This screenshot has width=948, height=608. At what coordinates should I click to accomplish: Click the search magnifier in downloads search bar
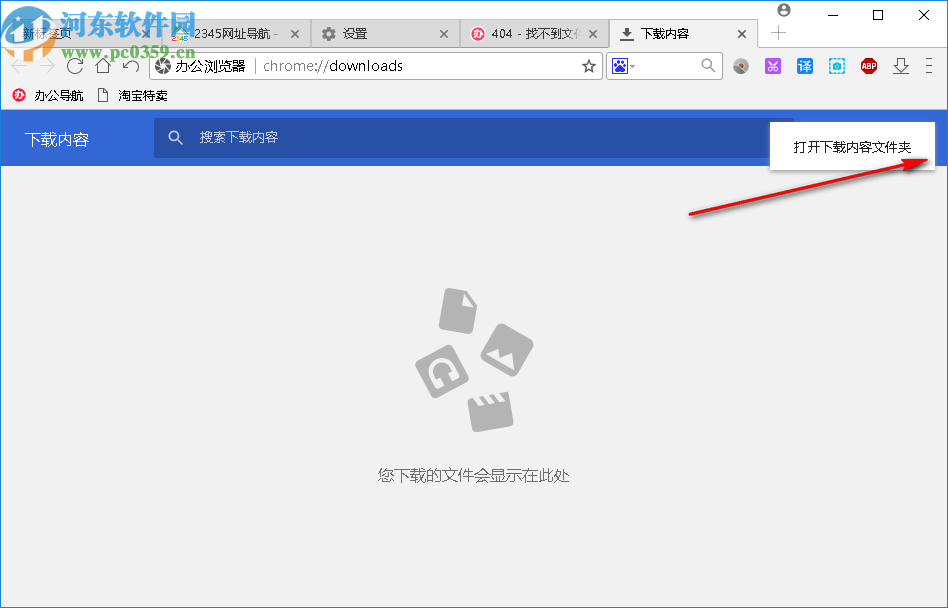click(x=176, y=137)
